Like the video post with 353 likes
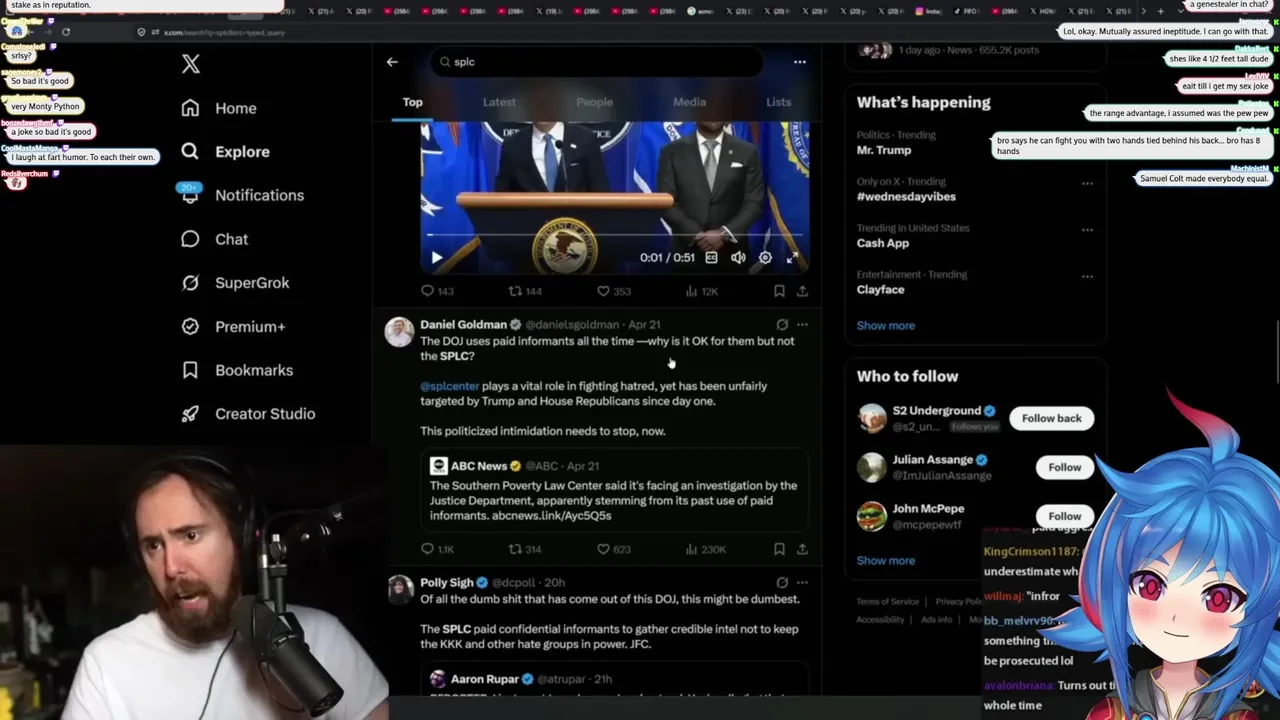Screen dimensions: 1280x720 [x=613, y=291]
